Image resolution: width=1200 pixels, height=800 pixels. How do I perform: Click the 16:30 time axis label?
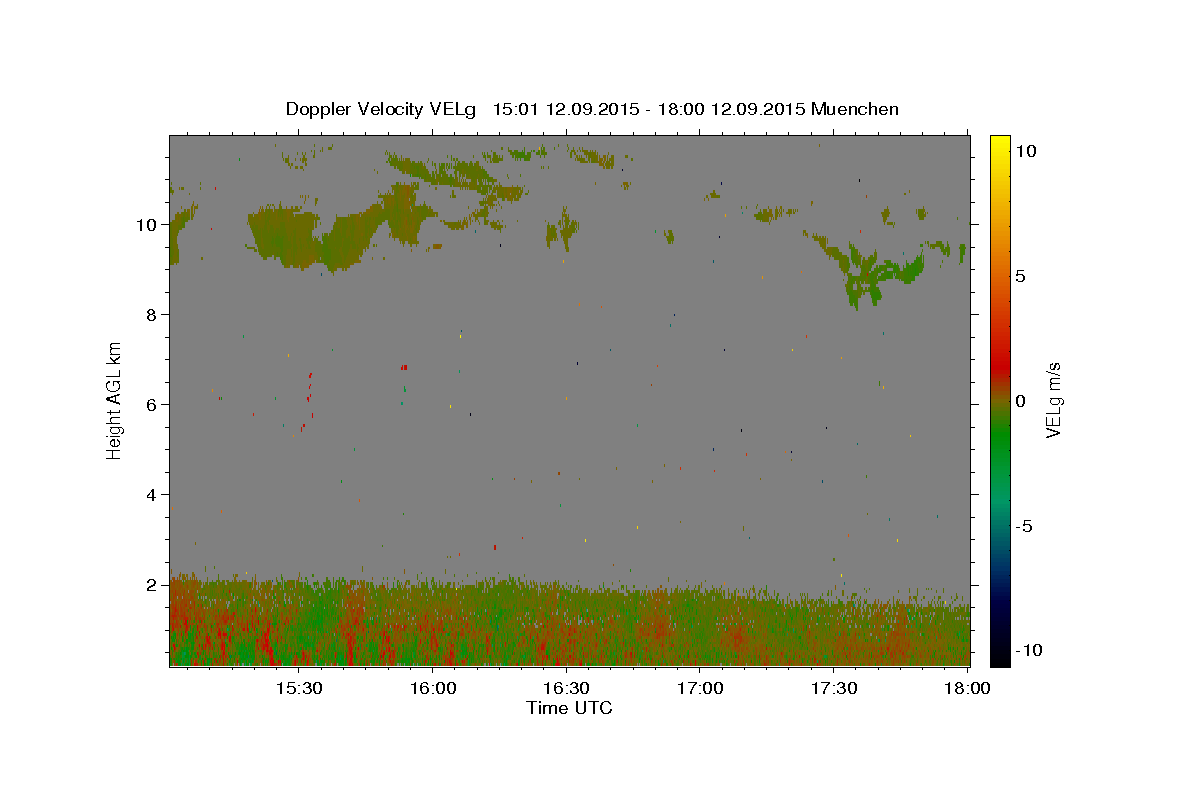pyautogui.click(x=566, y=688)
